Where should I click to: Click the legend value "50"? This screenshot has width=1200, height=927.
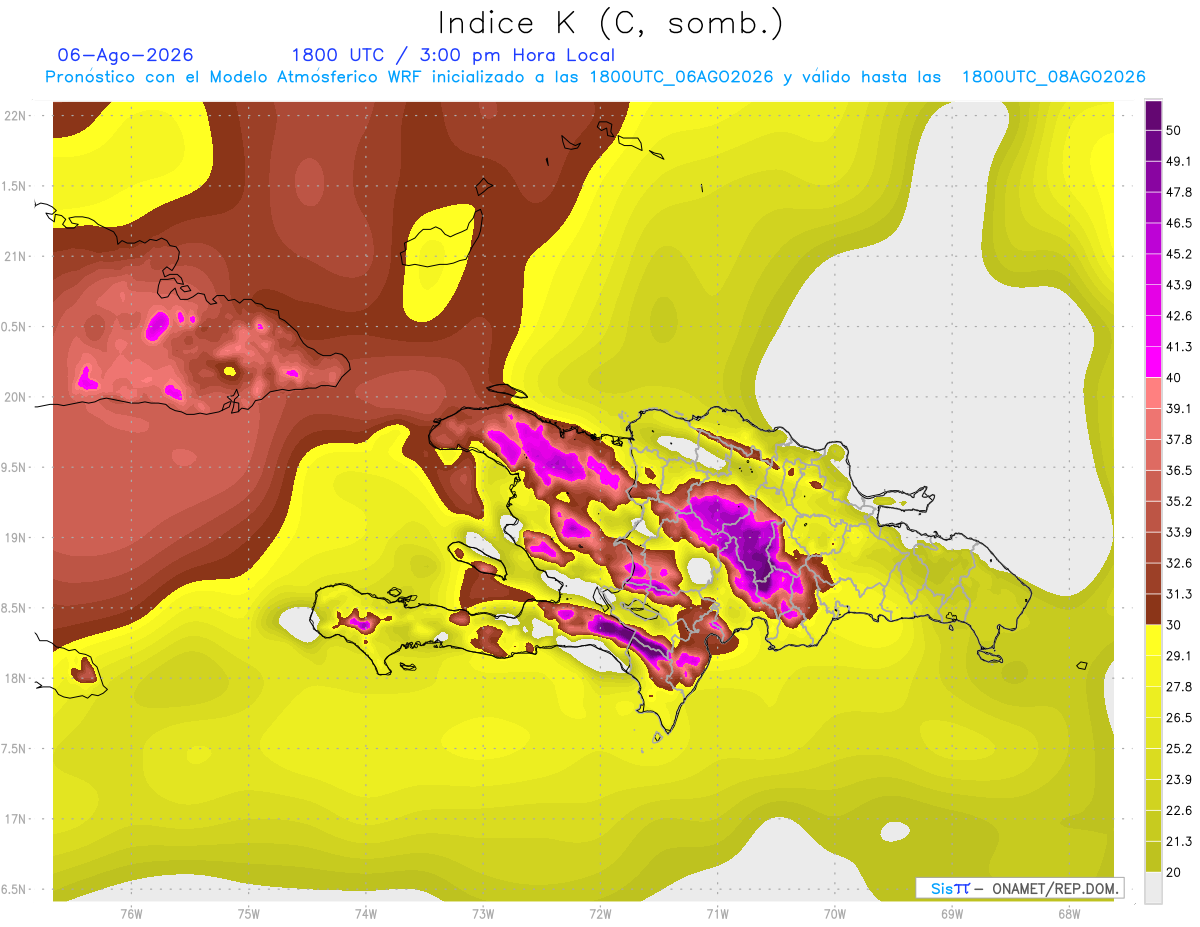pyautogui.click(x=1174, y=130)
